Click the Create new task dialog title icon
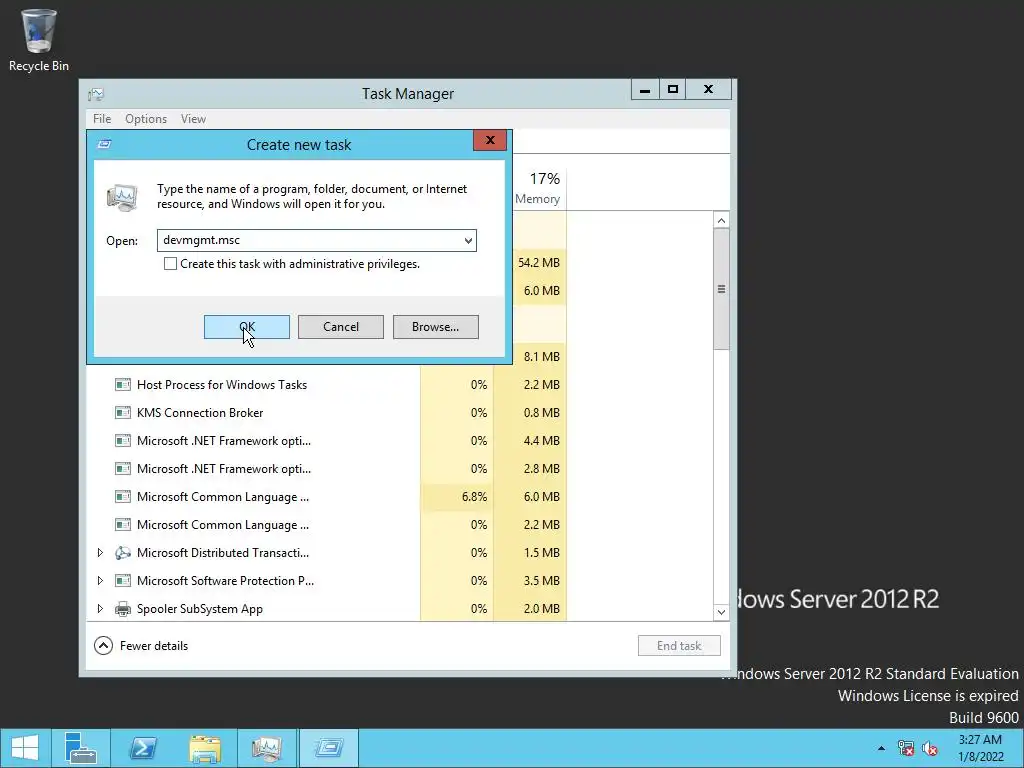1024x768 pixels. click(104, 144)
